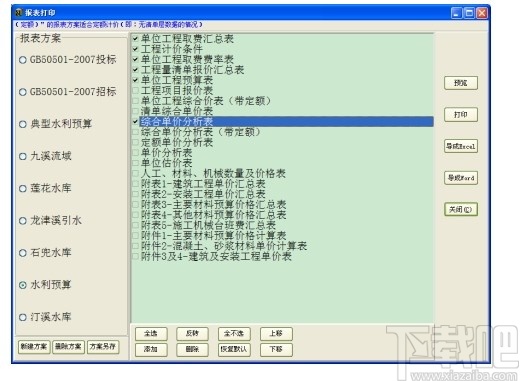
Task: Click the 关闭(C) button
Action: pos(461,209)
